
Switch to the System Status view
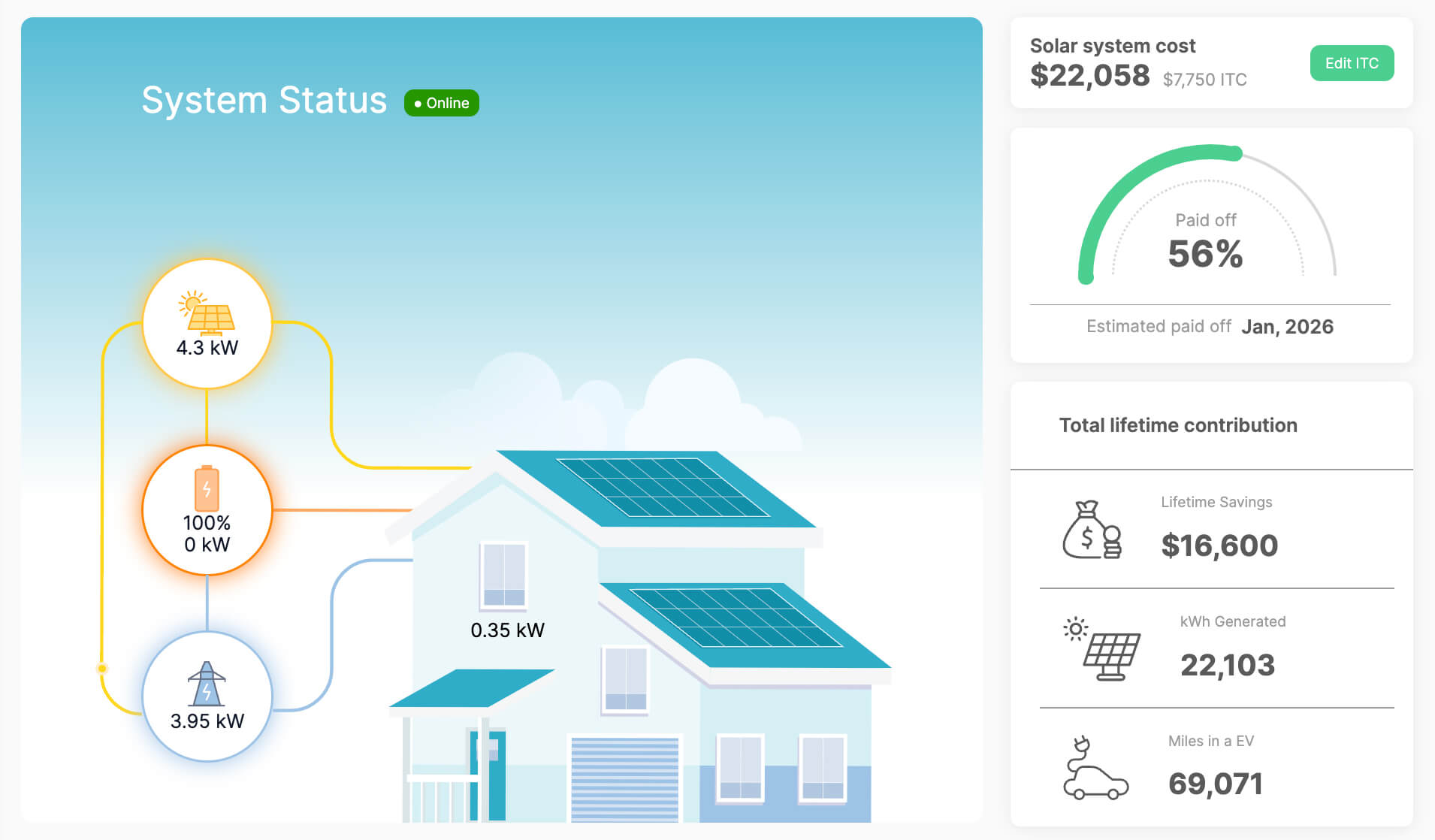pos(264,98)
